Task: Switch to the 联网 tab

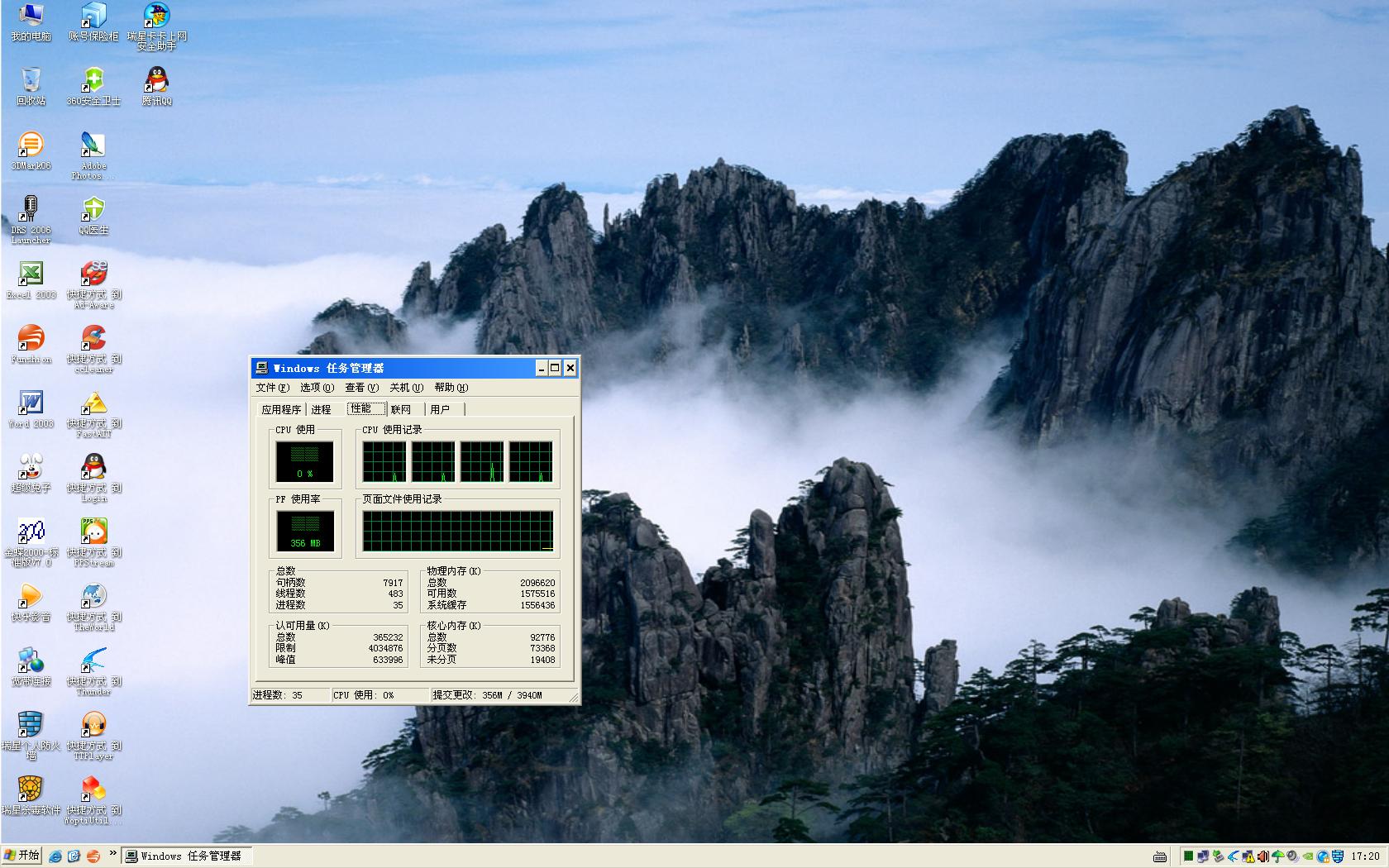Action: (x=401, y=409)
